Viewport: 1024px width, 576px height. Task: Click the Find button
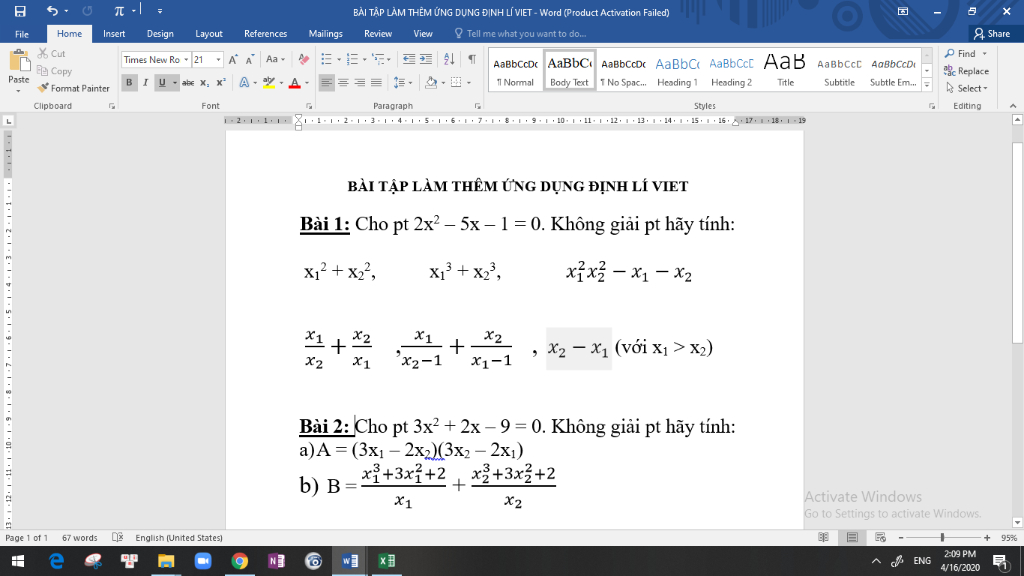[961, 54]
